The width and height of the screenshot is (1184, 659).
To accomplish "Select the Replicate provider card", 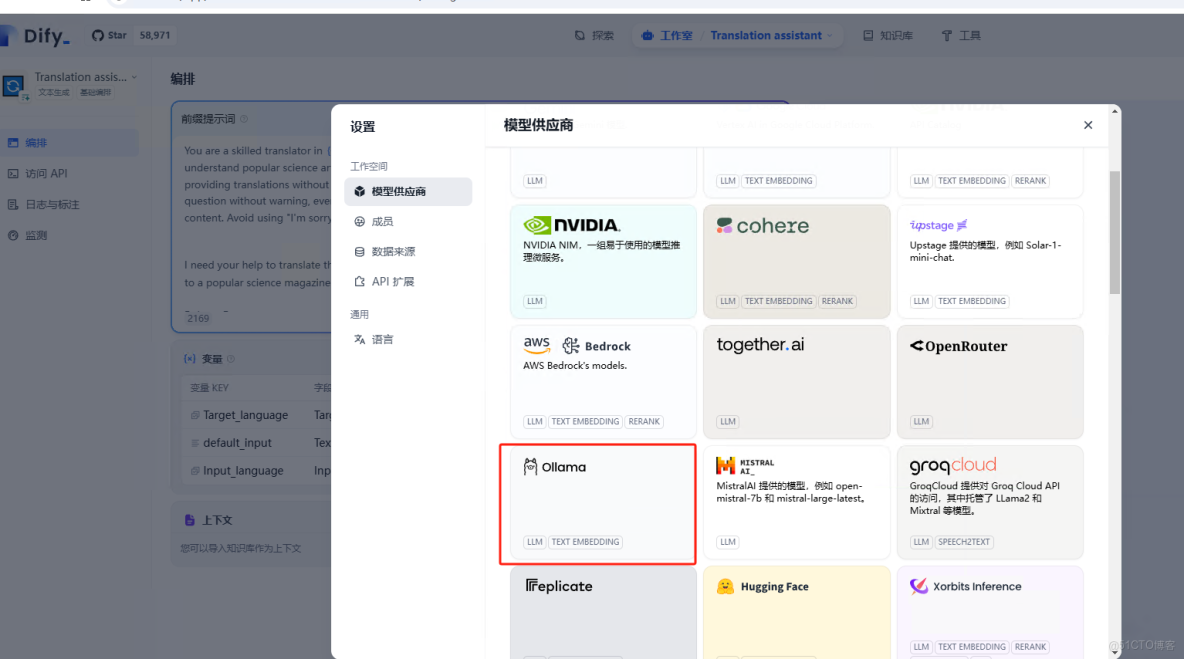I will (x=603, y=612).
